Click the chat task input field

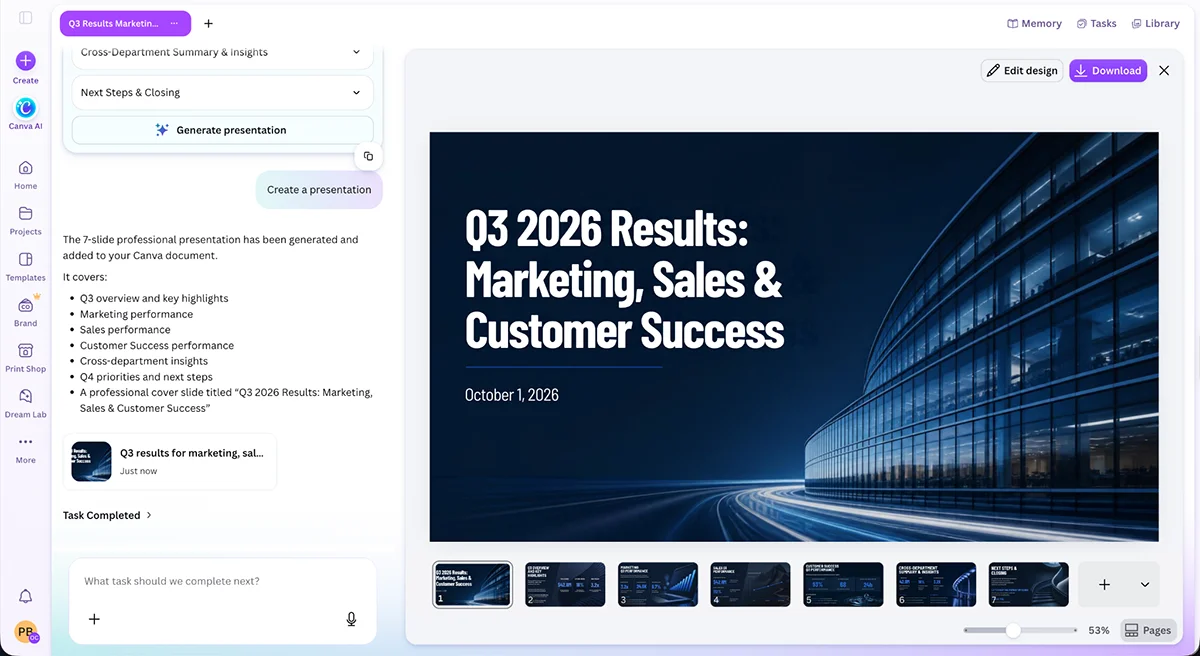click(222, 581)
